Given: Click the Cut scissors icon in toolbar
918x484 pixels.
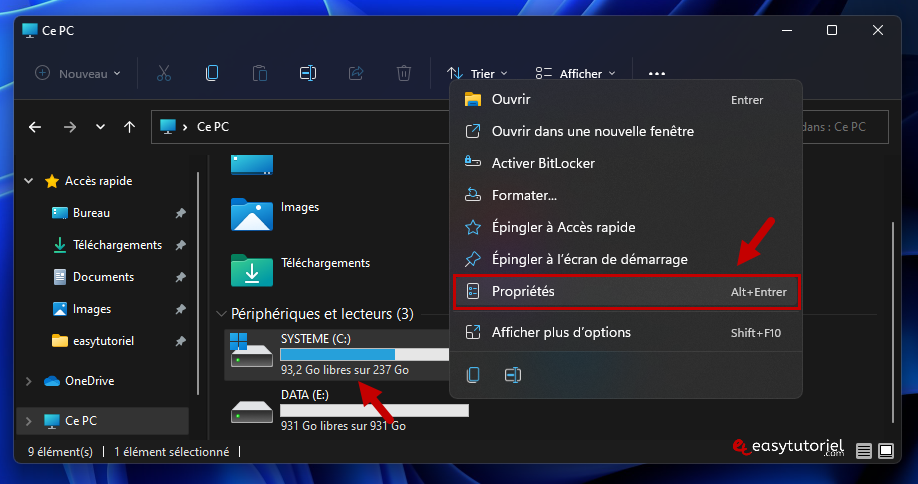Looking at the screenshot, I should click(x=164, y=73).
